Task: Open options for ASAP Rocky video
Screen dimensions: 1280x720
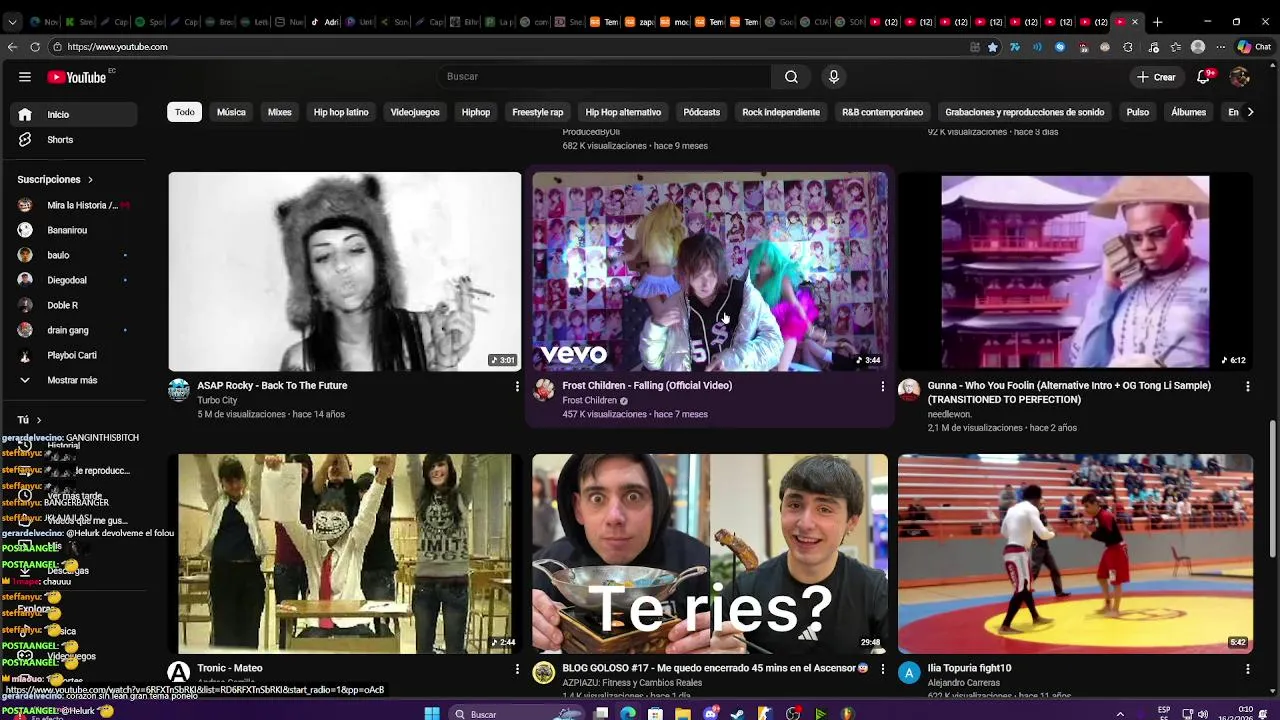Action: click(517, 386)
